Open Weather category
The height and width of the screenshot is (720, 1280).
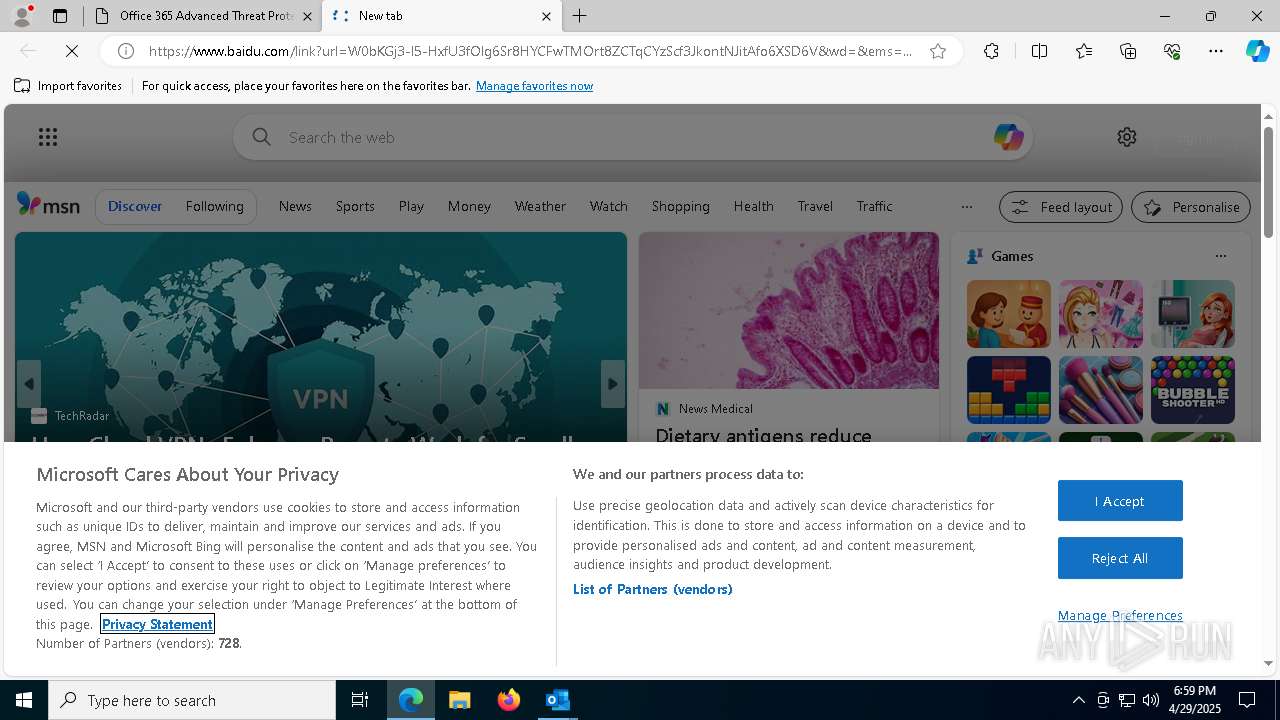(x=540, y=206)
